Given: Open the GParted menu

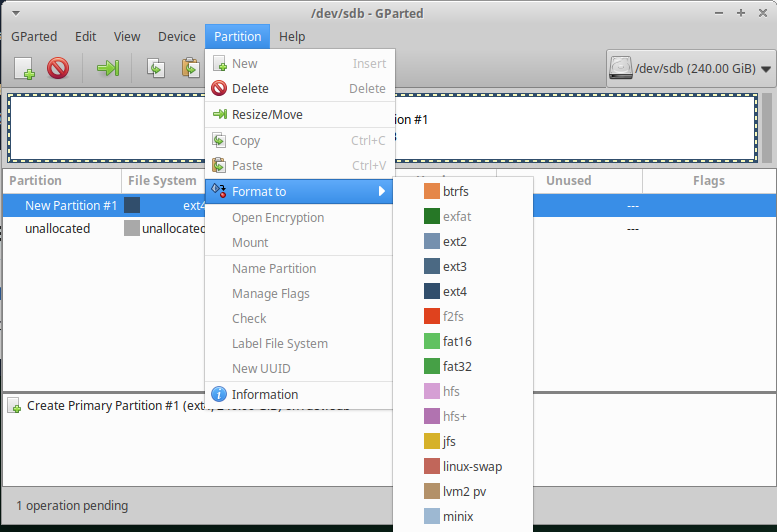Looking at the screenshot, I should point(34,37).
